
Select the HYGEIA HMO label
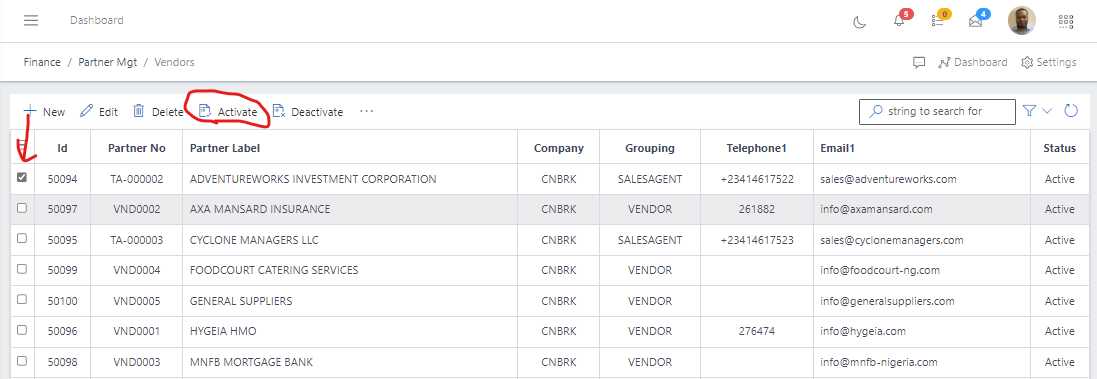pos(224,331)
